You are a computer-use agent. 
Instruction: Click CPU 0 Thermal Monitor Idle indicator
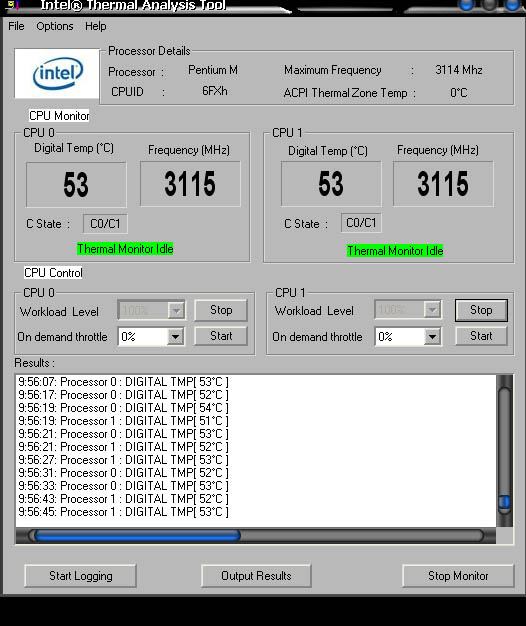click(x=125, y=249)
